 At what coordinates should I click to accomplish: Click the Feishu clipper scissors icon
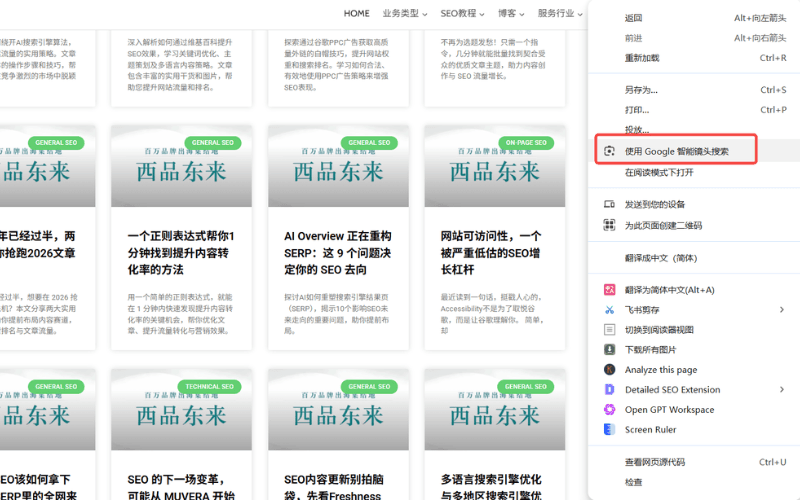pyautogui.click(x=609, y=310)
